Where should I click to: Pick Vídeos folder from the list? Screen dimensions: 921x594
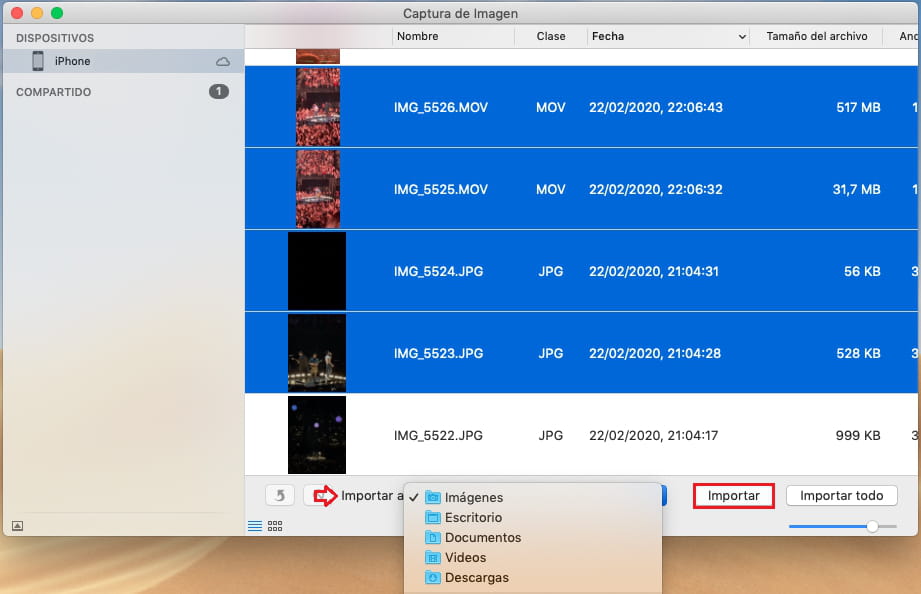pyautogui.click(x=465, y=558)
